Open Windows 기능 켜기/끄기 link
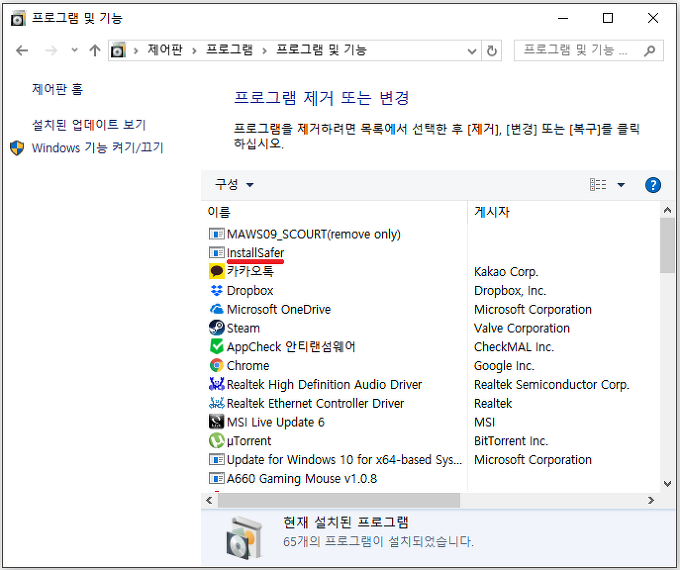Viewport: 680px width, 570px height. 97,148
